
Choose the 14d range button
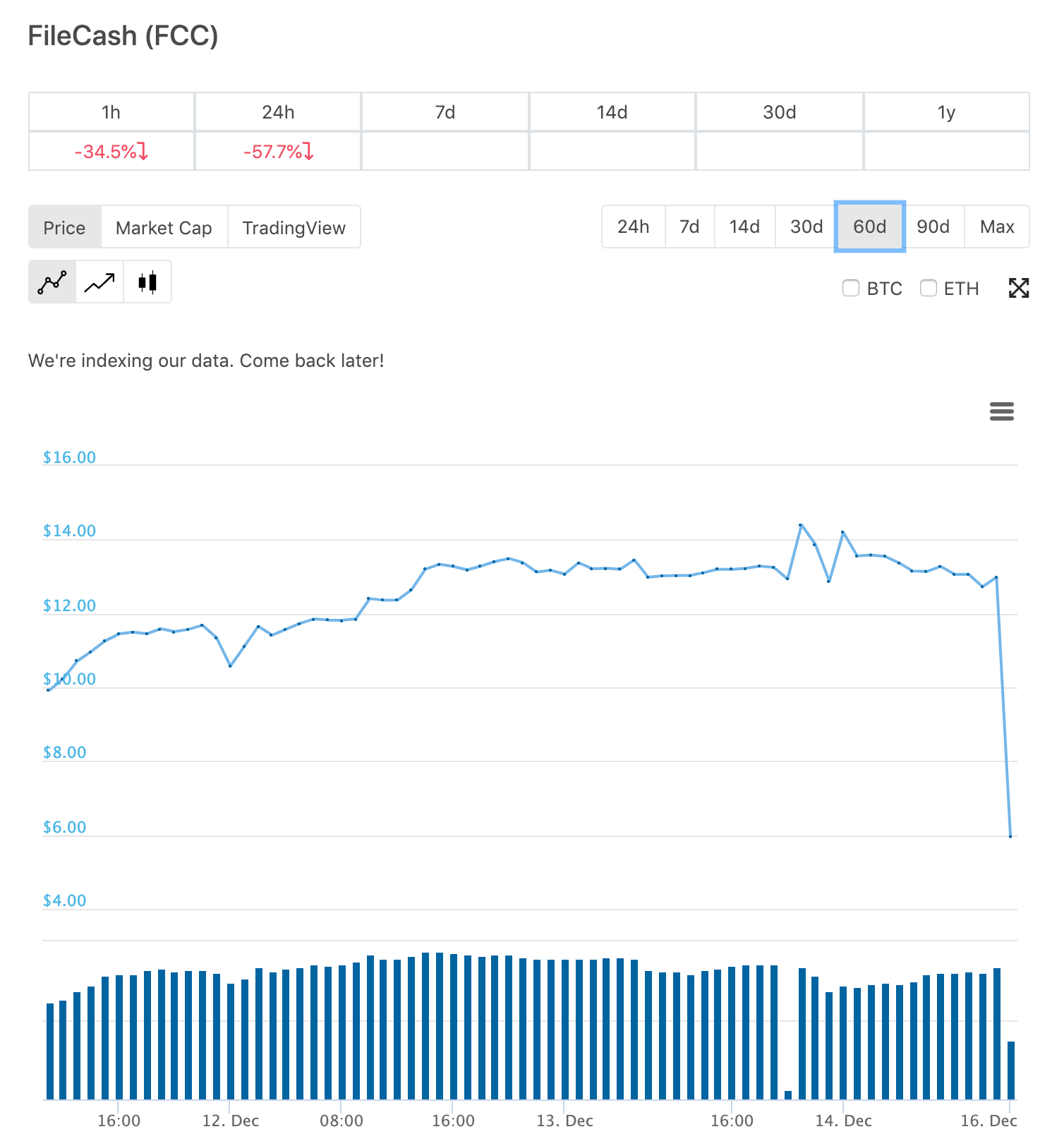tap(744, 227)
